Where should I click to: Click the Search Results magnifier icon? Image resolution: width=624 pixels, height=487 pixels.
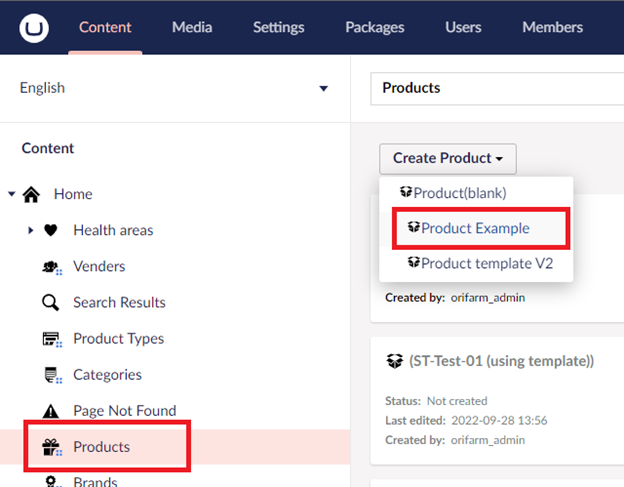(51, 303)
